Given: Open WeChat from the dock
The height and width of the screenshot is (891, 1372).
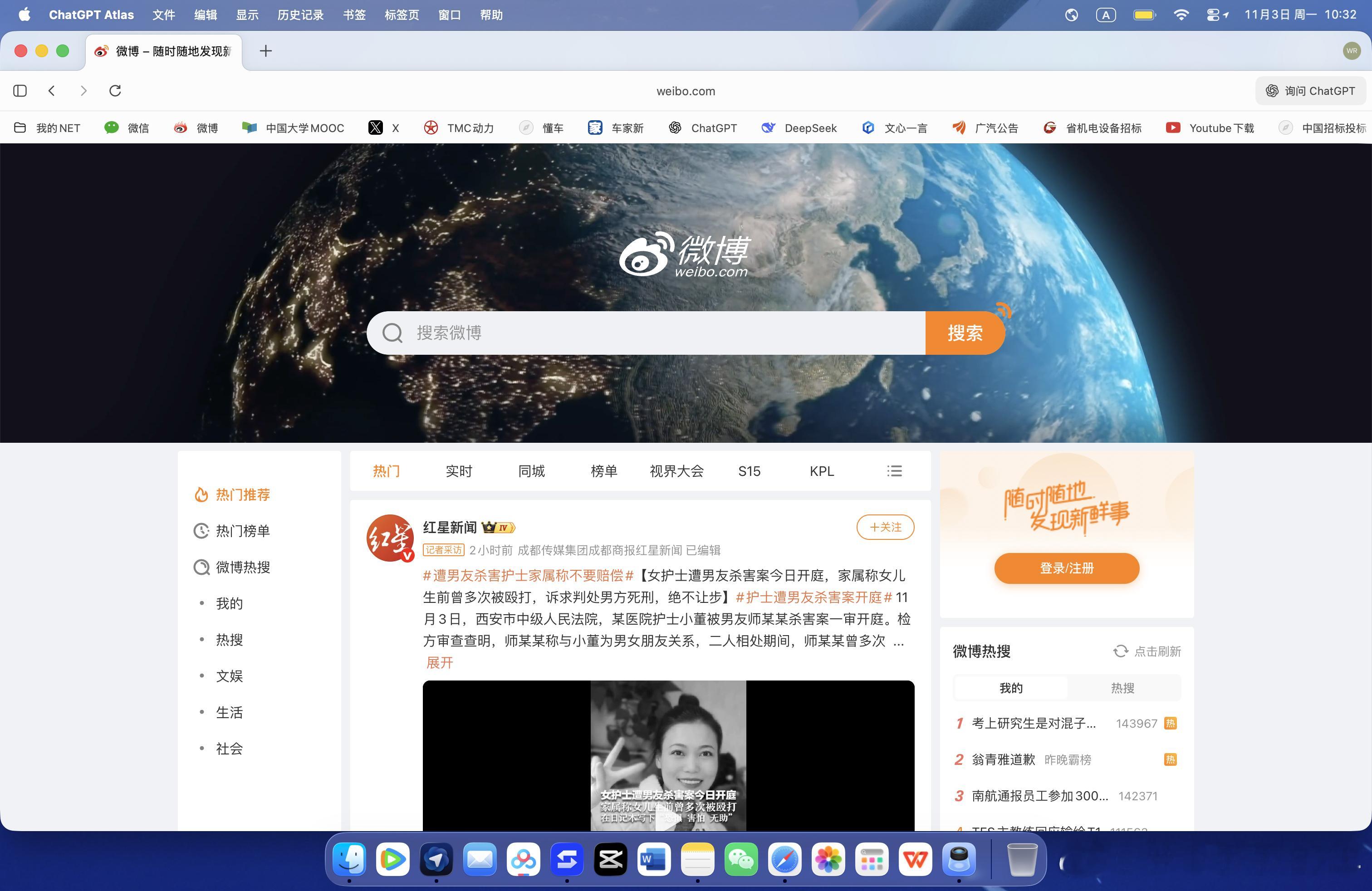Looking at the screenshot, I should pos(741,860).
